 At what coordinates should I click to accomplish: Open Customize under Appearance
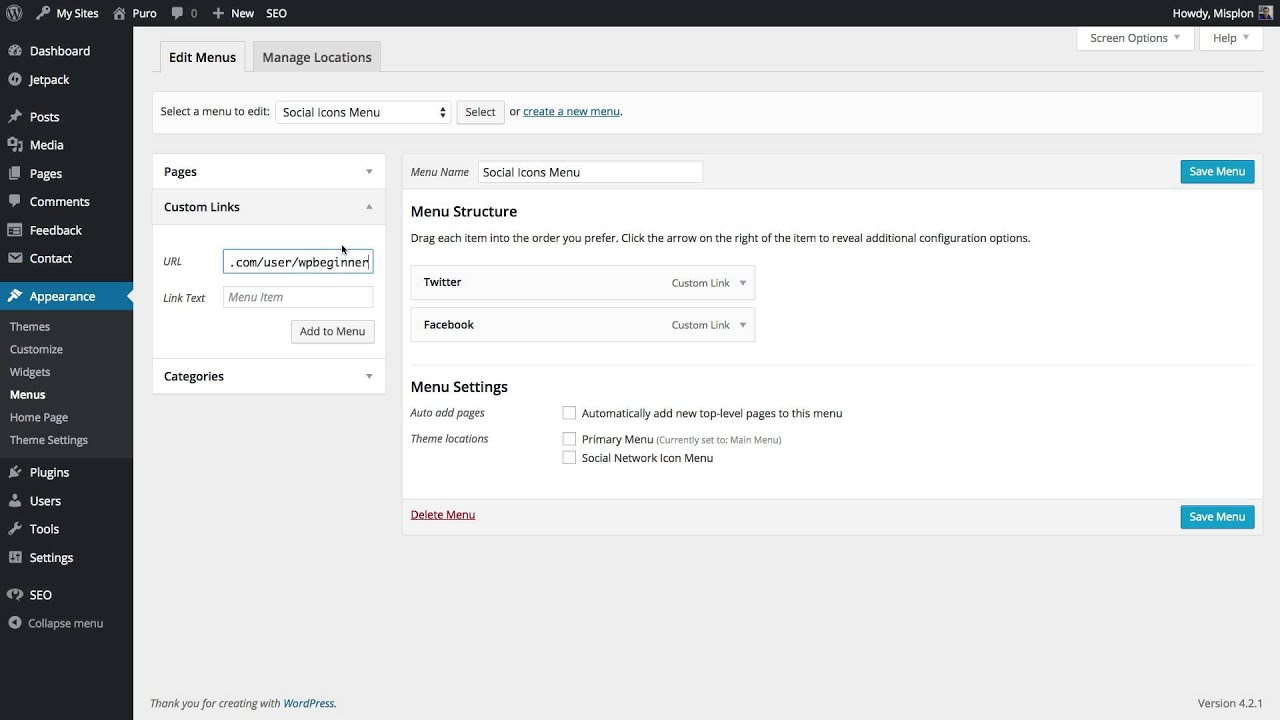click(36, 349)
